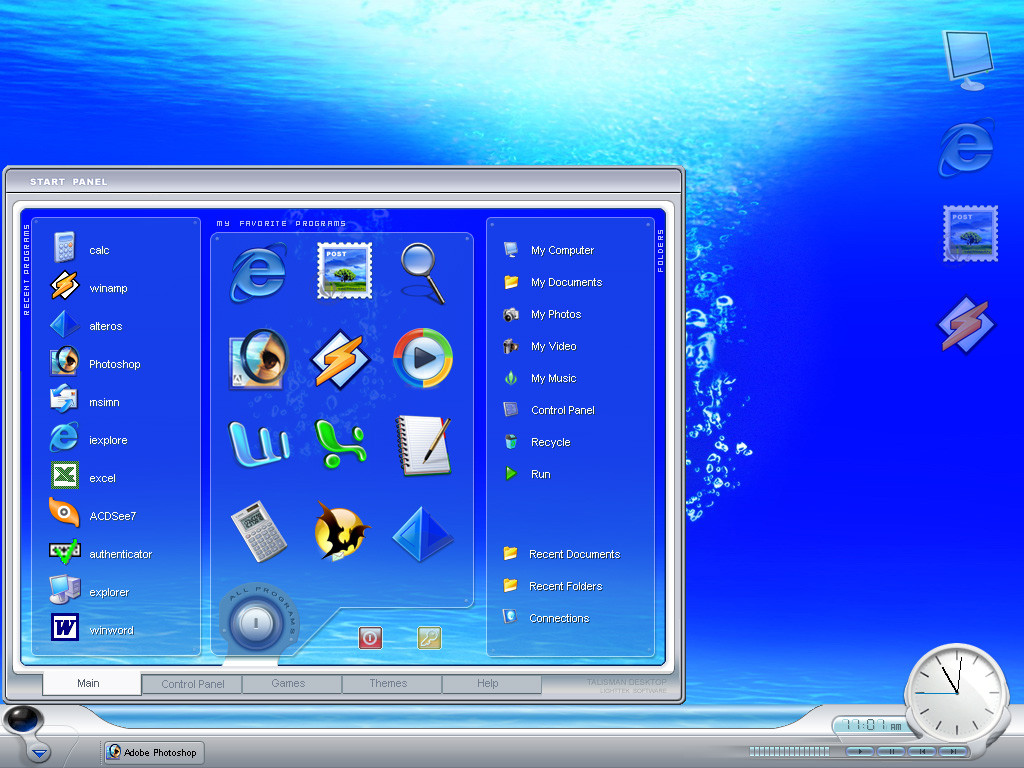Select the Main tab
The height and width of the screenshot is (768, 1024).
pyautogui.click(x=91, y=683)
